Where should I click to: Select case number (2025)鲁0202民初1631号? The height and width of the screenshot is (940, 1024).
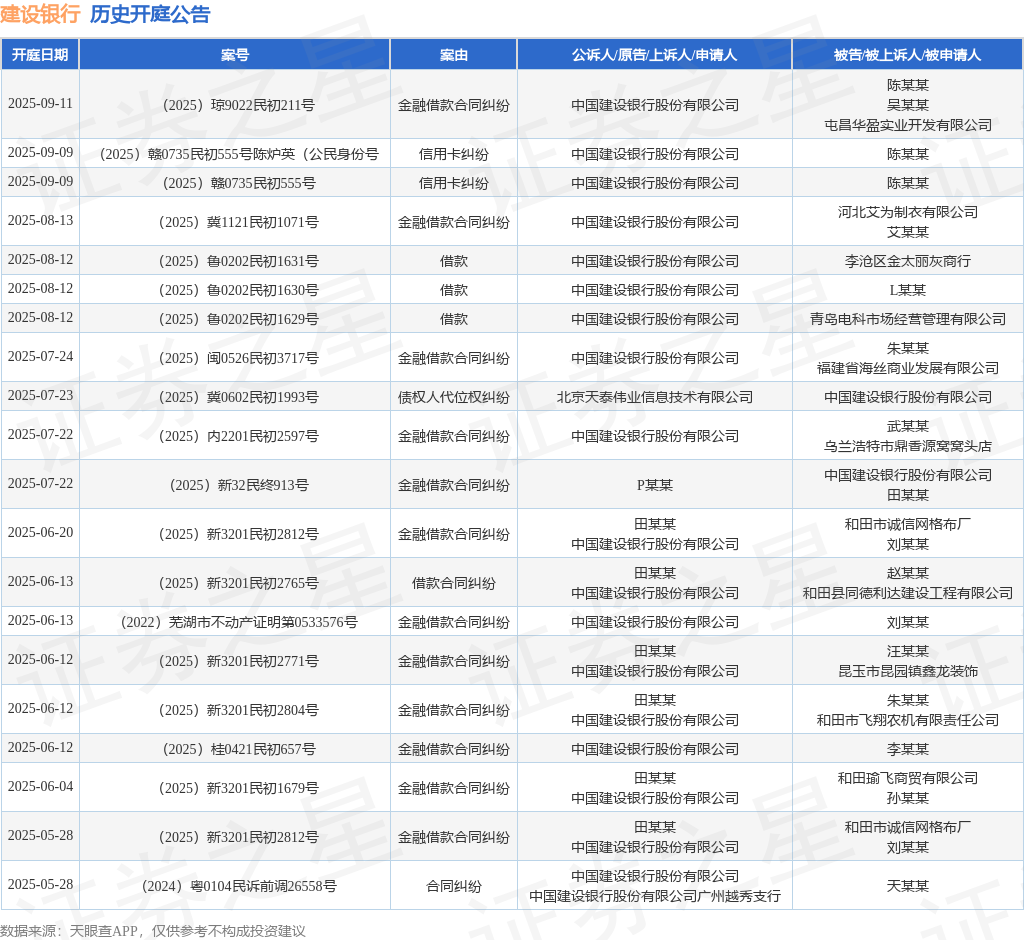[x=238, y=261]
